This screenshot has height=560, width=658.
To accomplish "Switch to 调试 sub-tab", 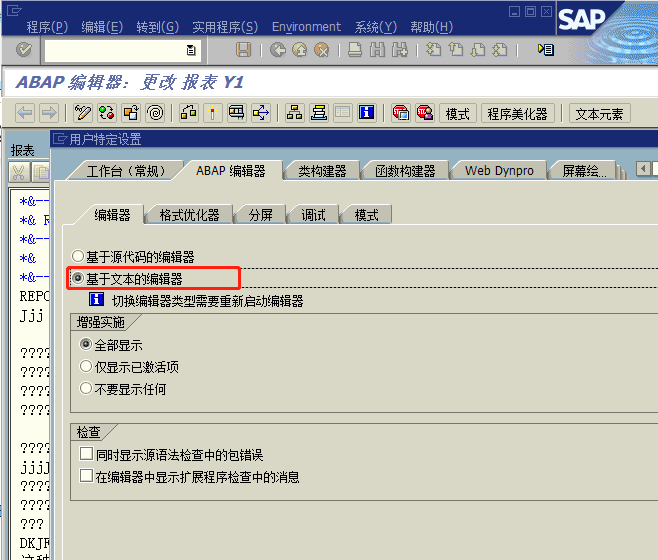I will click(x=313, y=215).
